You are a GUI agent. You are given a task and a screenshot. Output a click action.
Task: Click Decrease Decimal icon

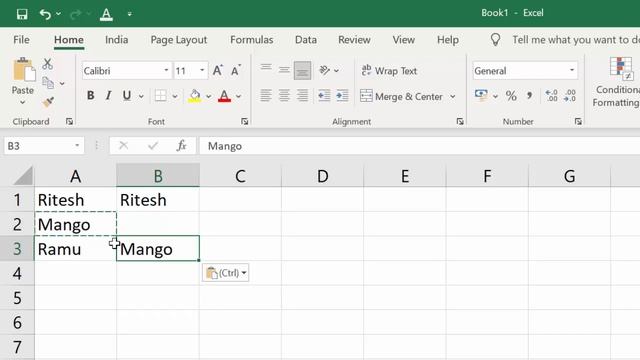tap(570, 96)
